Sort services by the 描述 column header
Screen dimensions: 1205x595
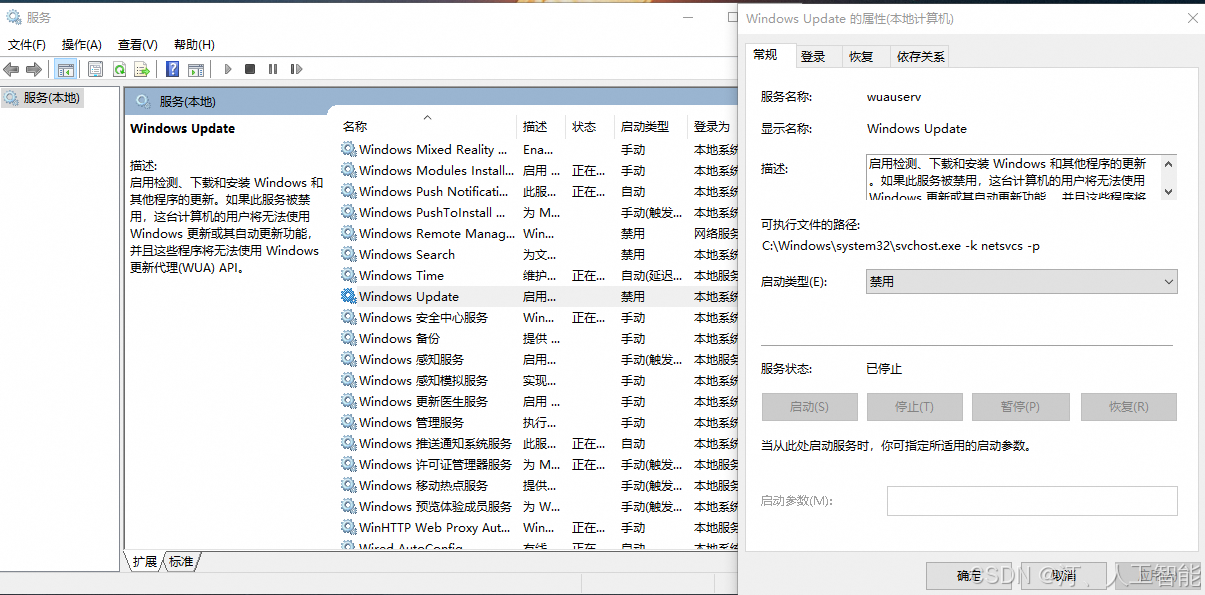point(542,127)
